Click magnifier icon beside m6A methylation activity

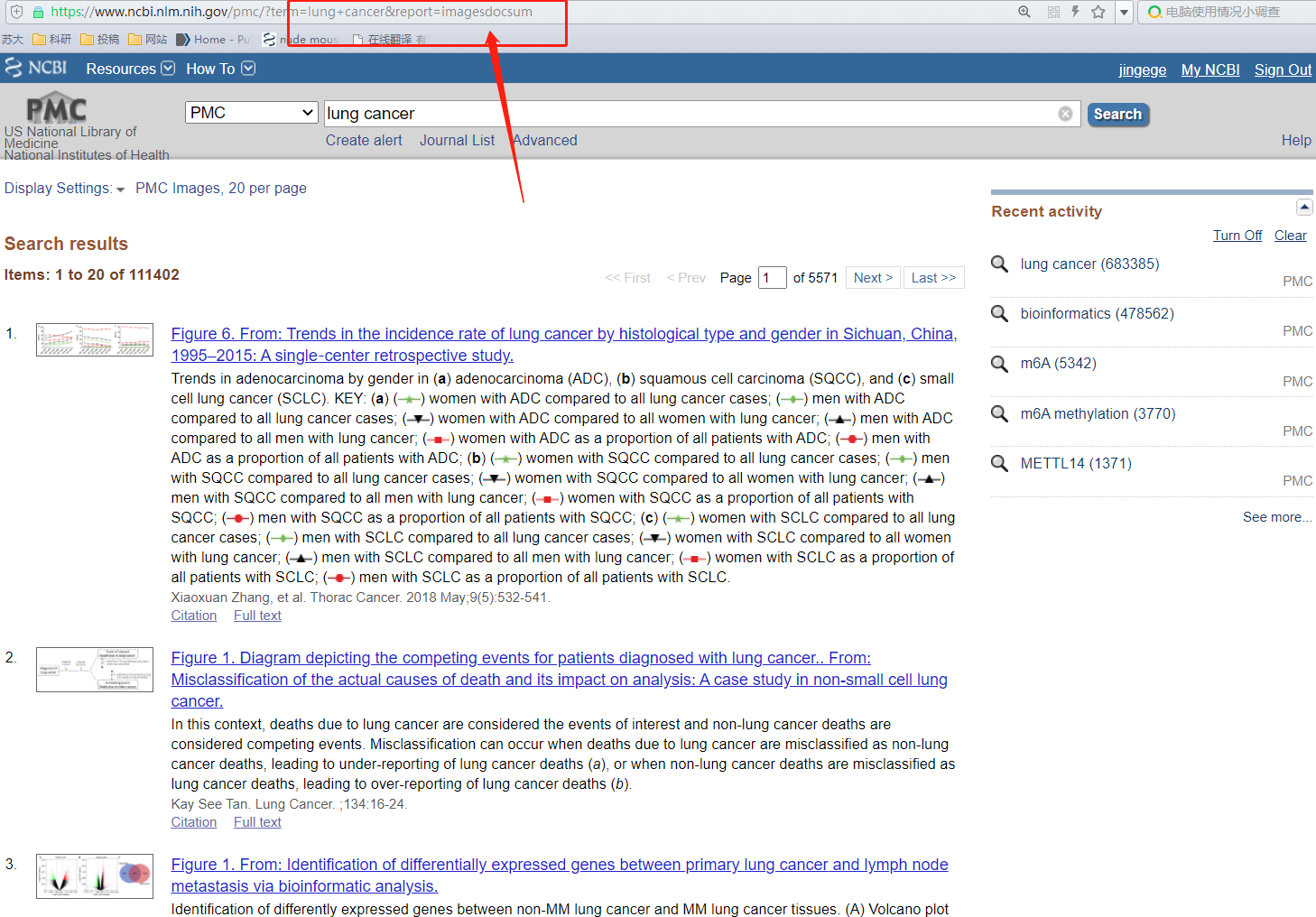pos(999,413)
